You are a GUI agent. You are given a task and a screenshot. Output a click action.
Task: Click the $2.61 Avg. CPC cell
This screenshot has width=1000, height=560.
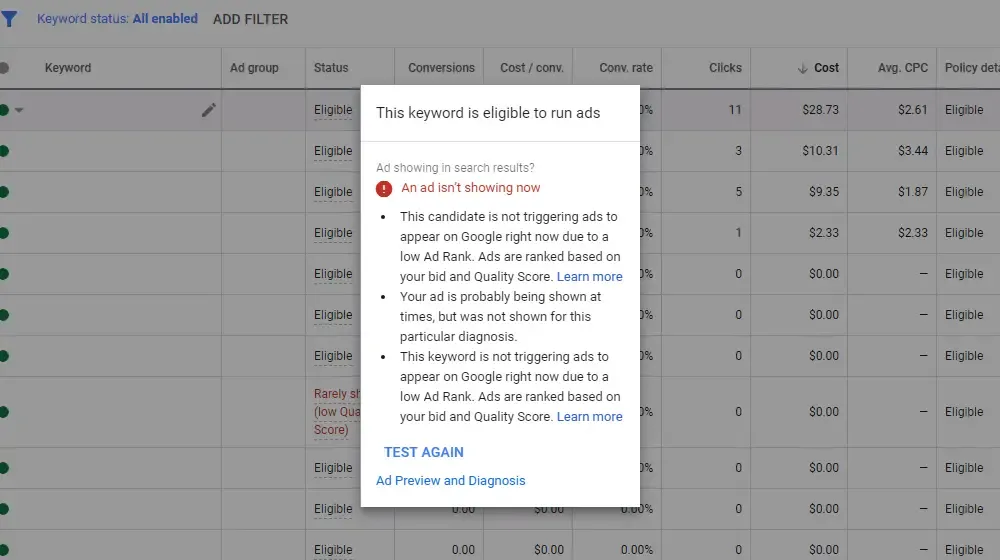913,110
